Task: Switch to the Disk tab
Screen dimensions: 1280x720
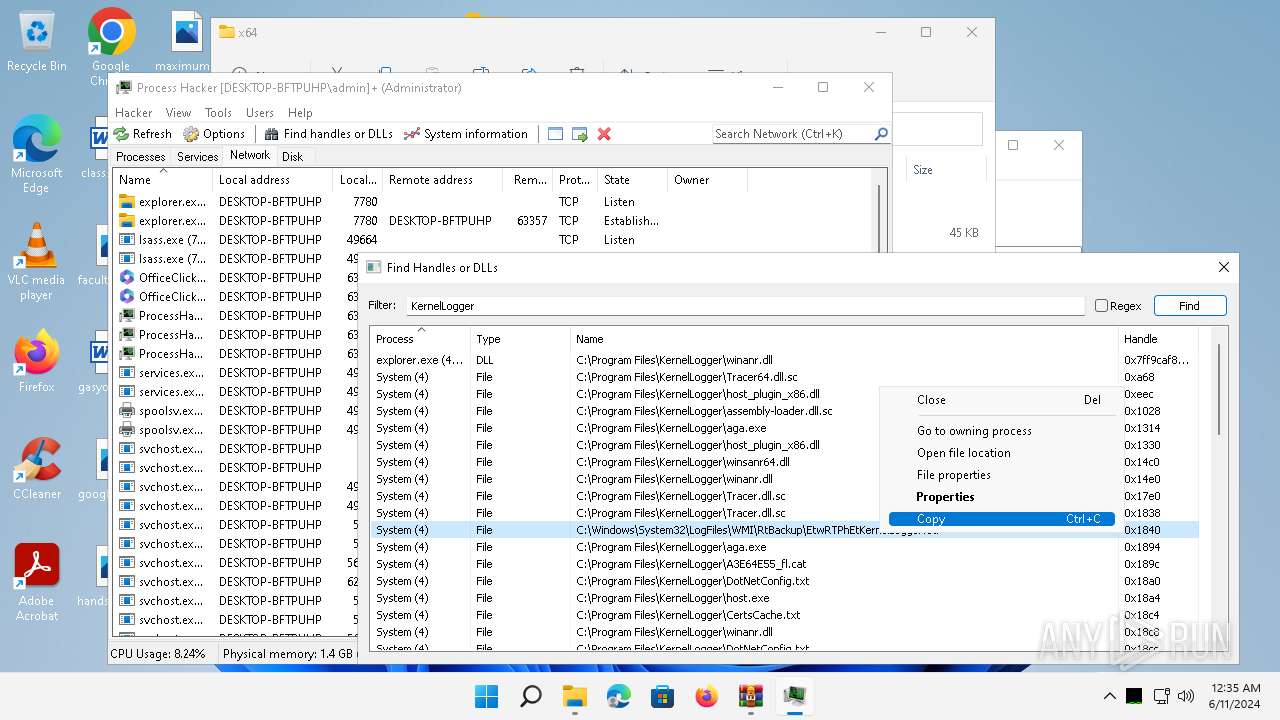Action: click(x=292, y=157)
